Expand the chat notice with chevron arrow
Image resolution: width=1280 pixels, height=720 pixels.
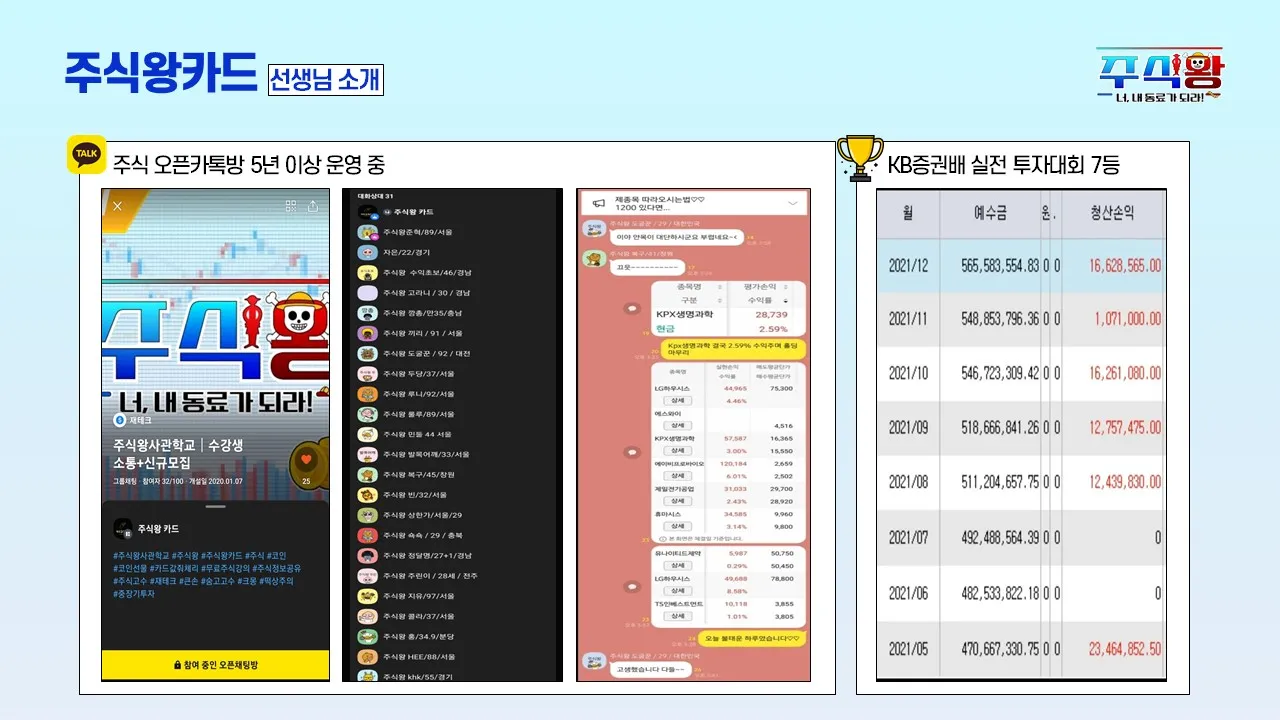coord(793,203)
